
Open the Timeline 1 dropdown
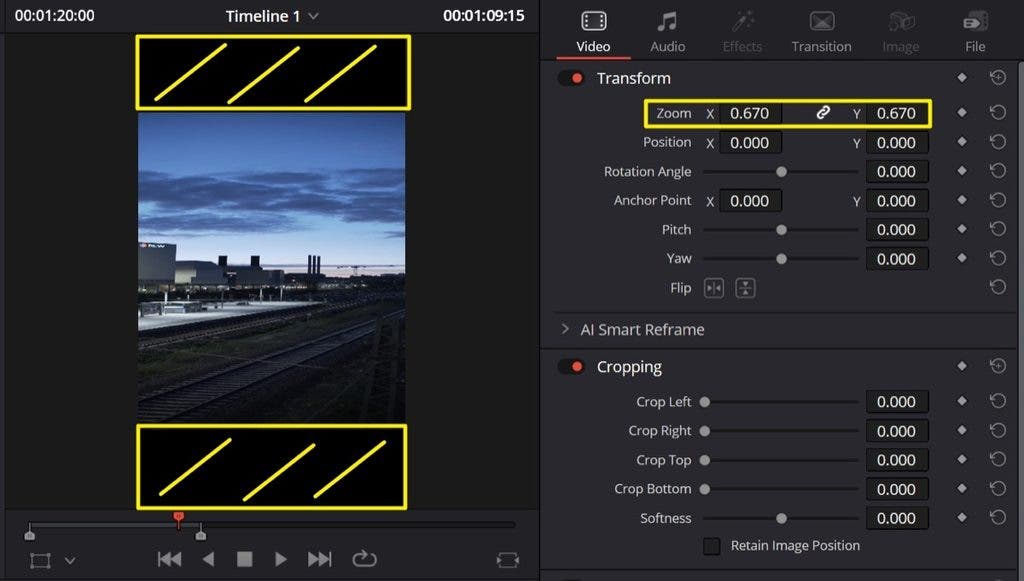[313, 16]
